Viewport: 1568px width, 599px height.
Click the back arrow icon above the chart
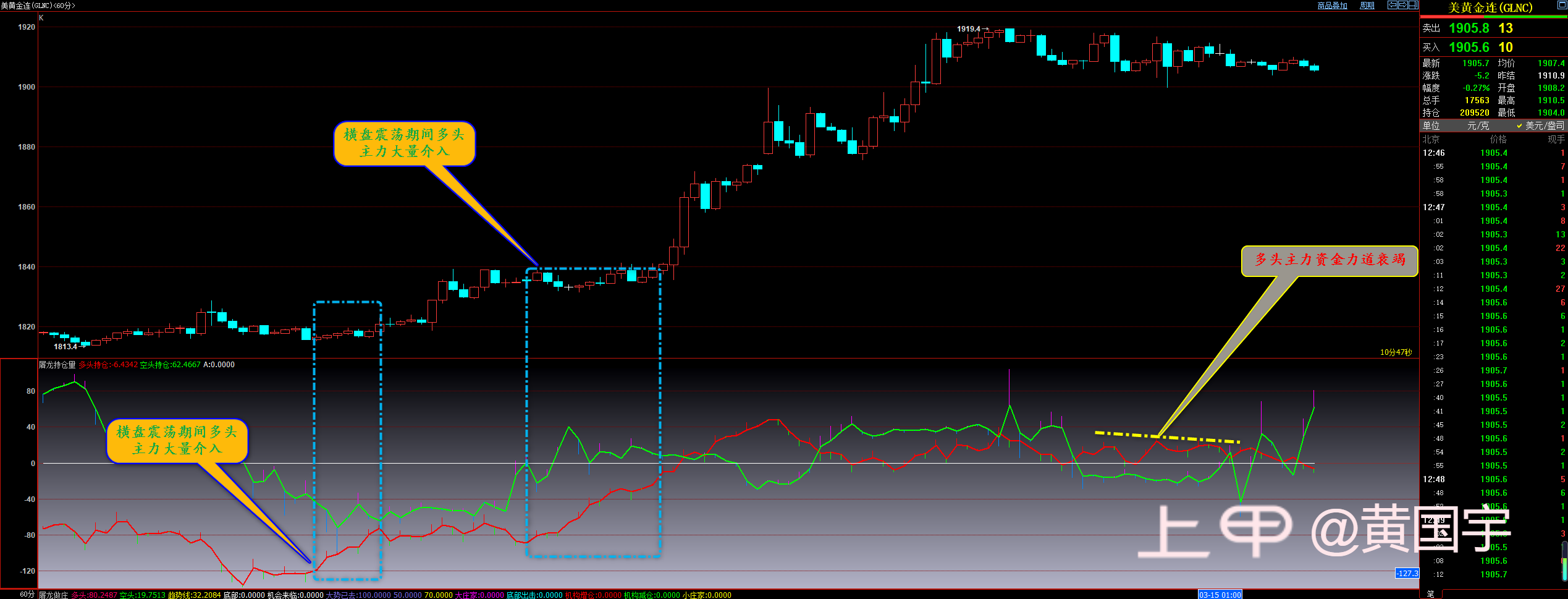1393,5
